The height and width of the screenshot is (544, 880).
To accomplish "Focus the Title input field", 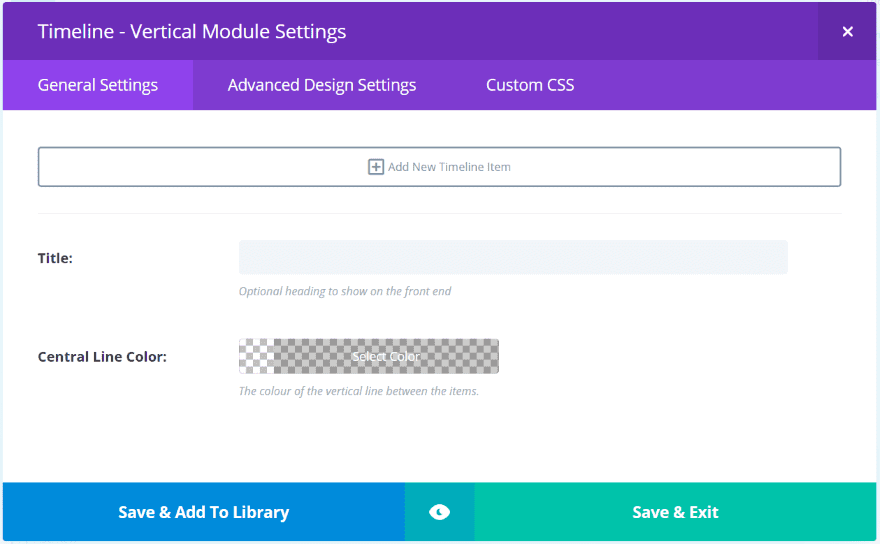I will coord(513,257).
